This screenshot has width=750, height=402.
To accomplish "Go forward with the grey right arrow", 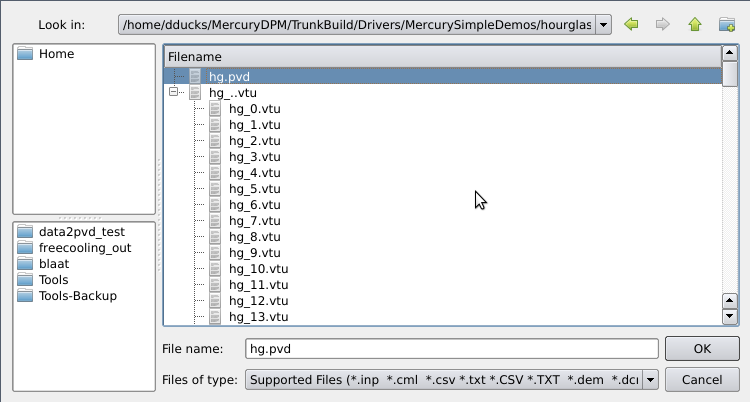I will (663, 24).
